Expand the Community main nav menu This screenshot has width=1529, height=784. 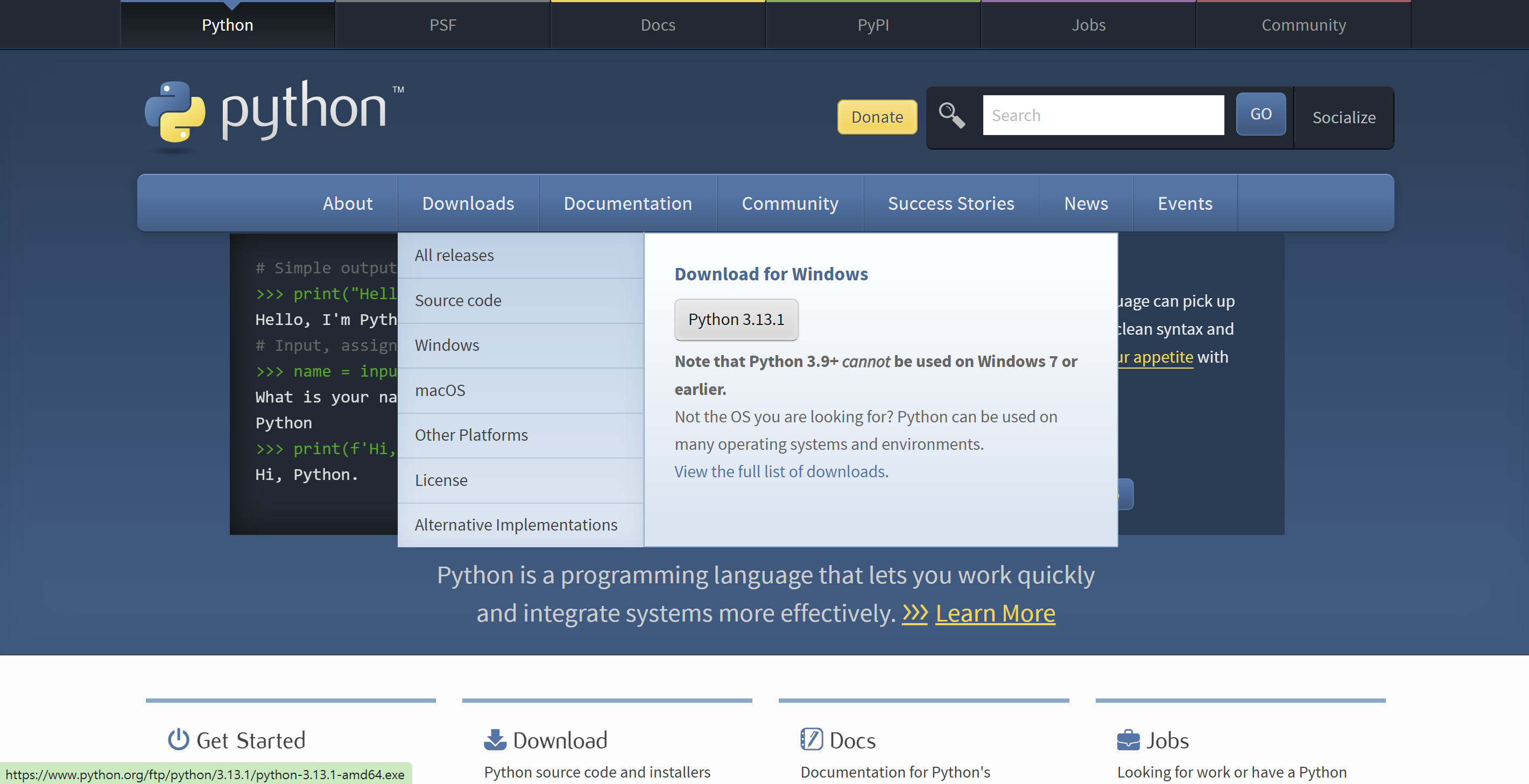790,203
